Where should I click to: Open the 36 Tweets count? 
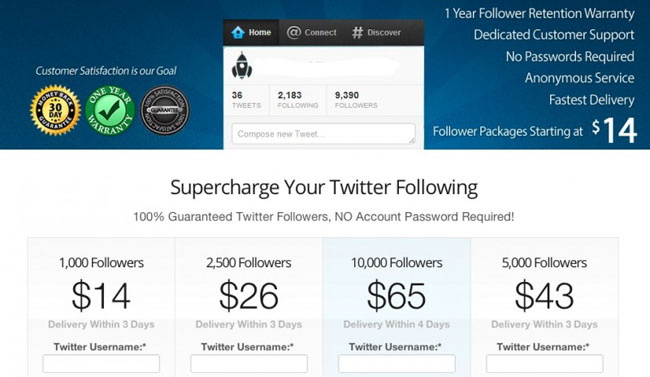[x=246, y=100]
